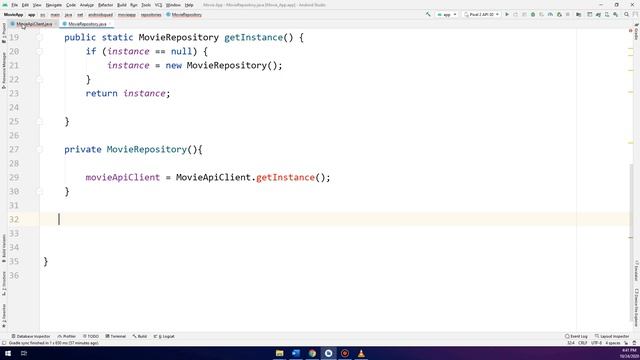Click the CRLF line separator indicator
640x360 pixels.
click(582, 343)
